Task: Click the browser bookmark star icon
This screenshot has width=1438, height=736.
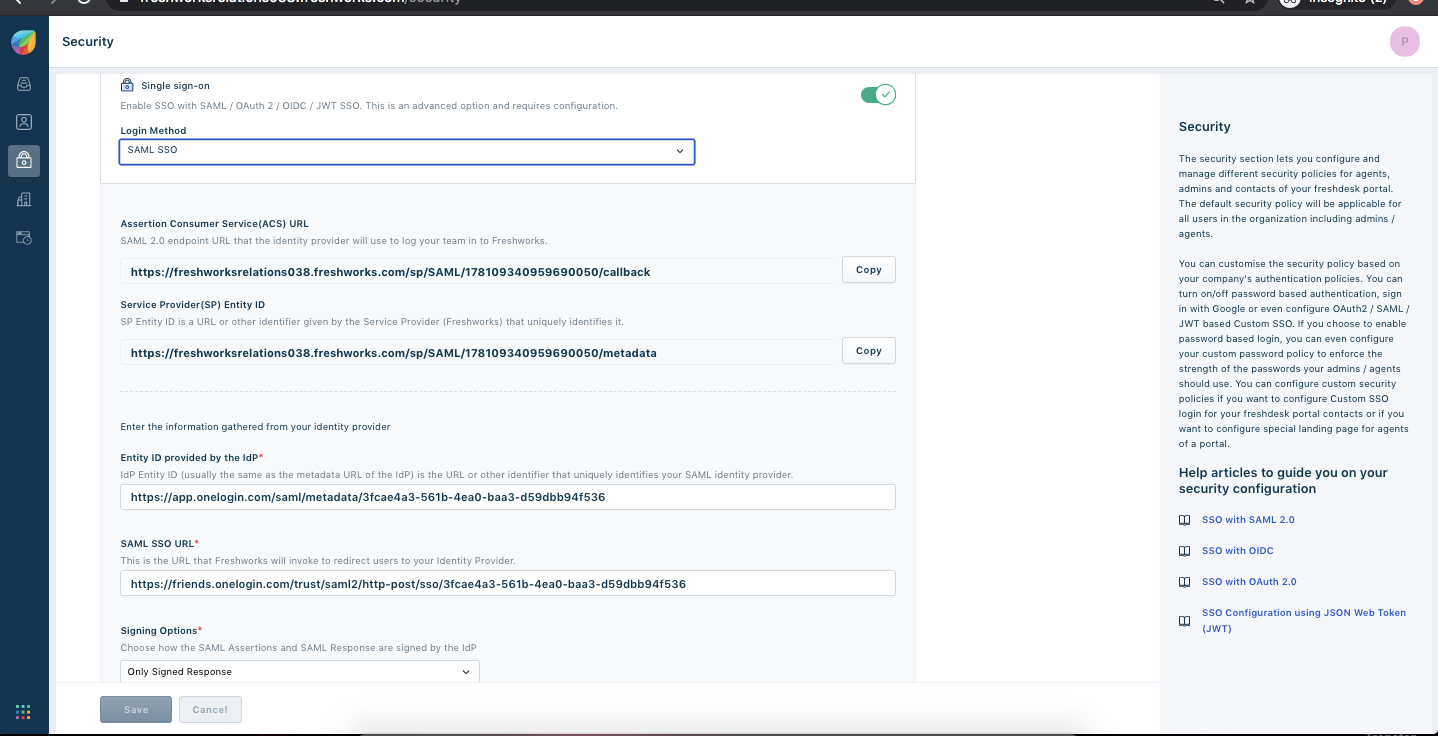Action: click(x=1249, y=2)
